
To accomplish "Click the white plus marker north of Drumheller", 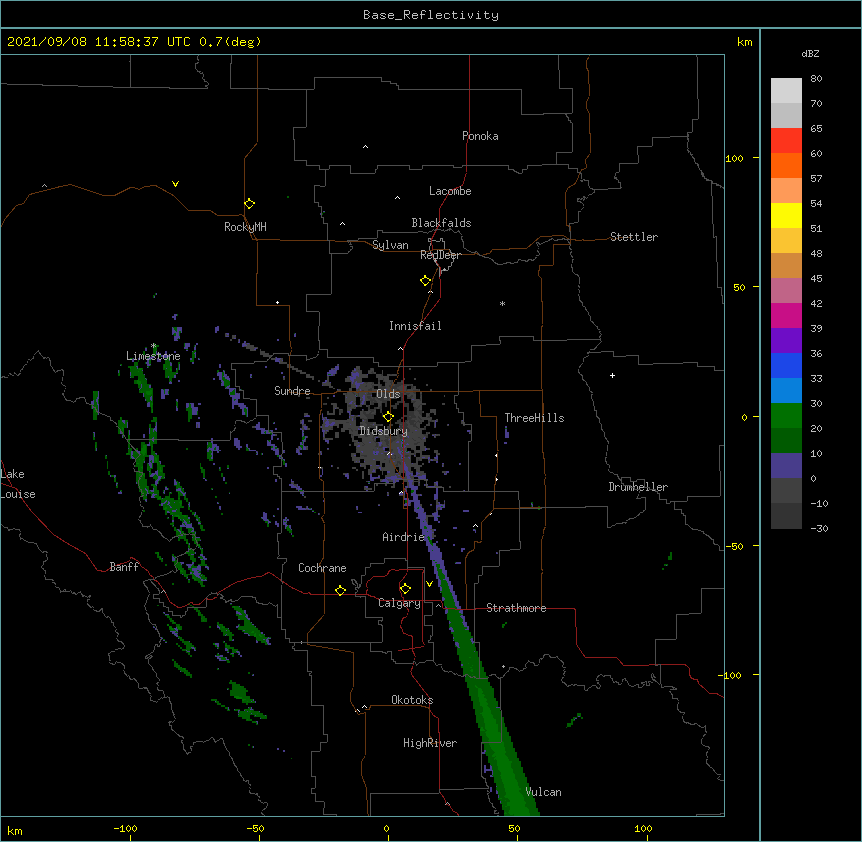I will [x=612, y=375].
